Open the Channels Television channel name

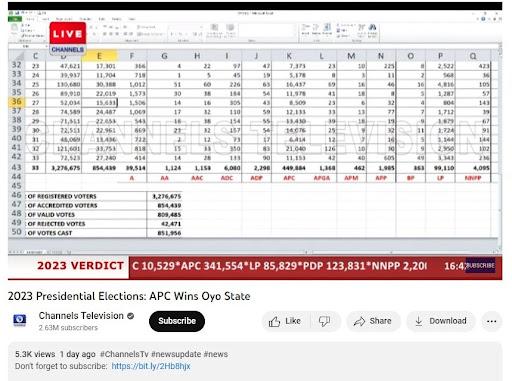(x=81, y=315)
